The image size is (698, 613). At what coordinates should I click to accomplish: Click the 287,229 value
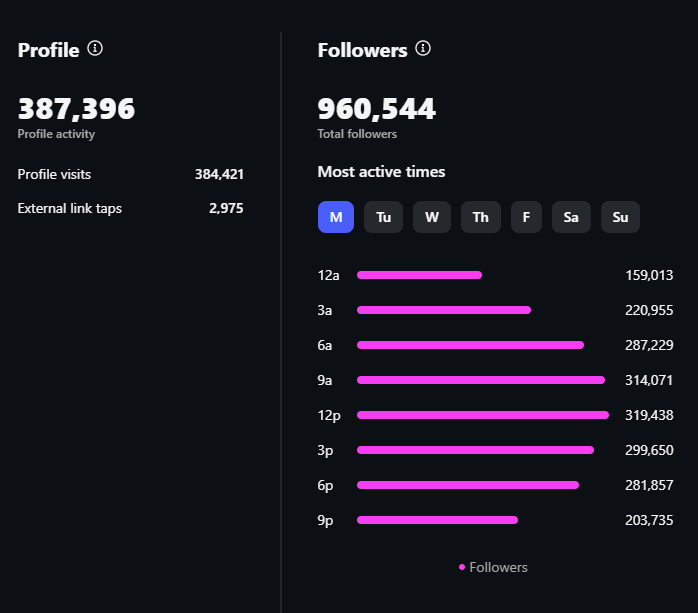tap(649, 345)
